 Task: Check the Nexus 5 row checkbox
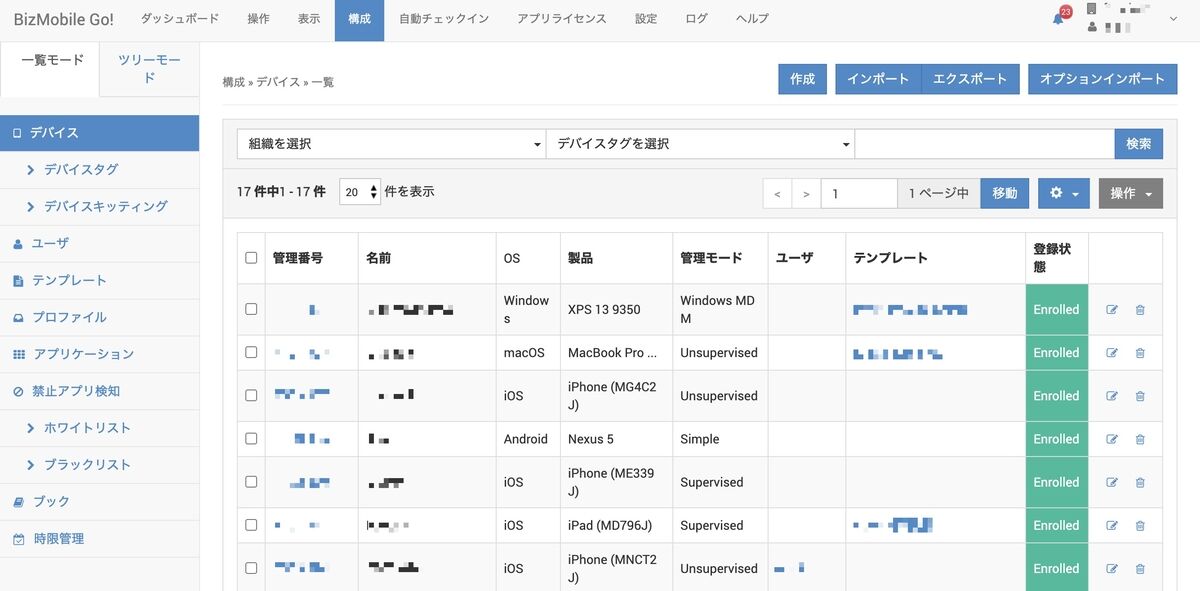(251, 439)
